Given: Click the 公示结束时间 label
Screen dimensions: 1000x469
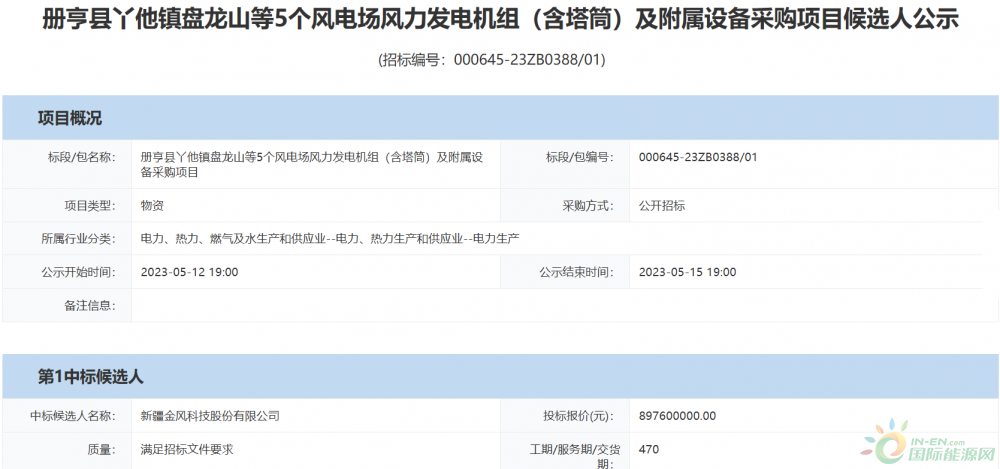Looking at the screenshot, I should [x=576, y=272].
